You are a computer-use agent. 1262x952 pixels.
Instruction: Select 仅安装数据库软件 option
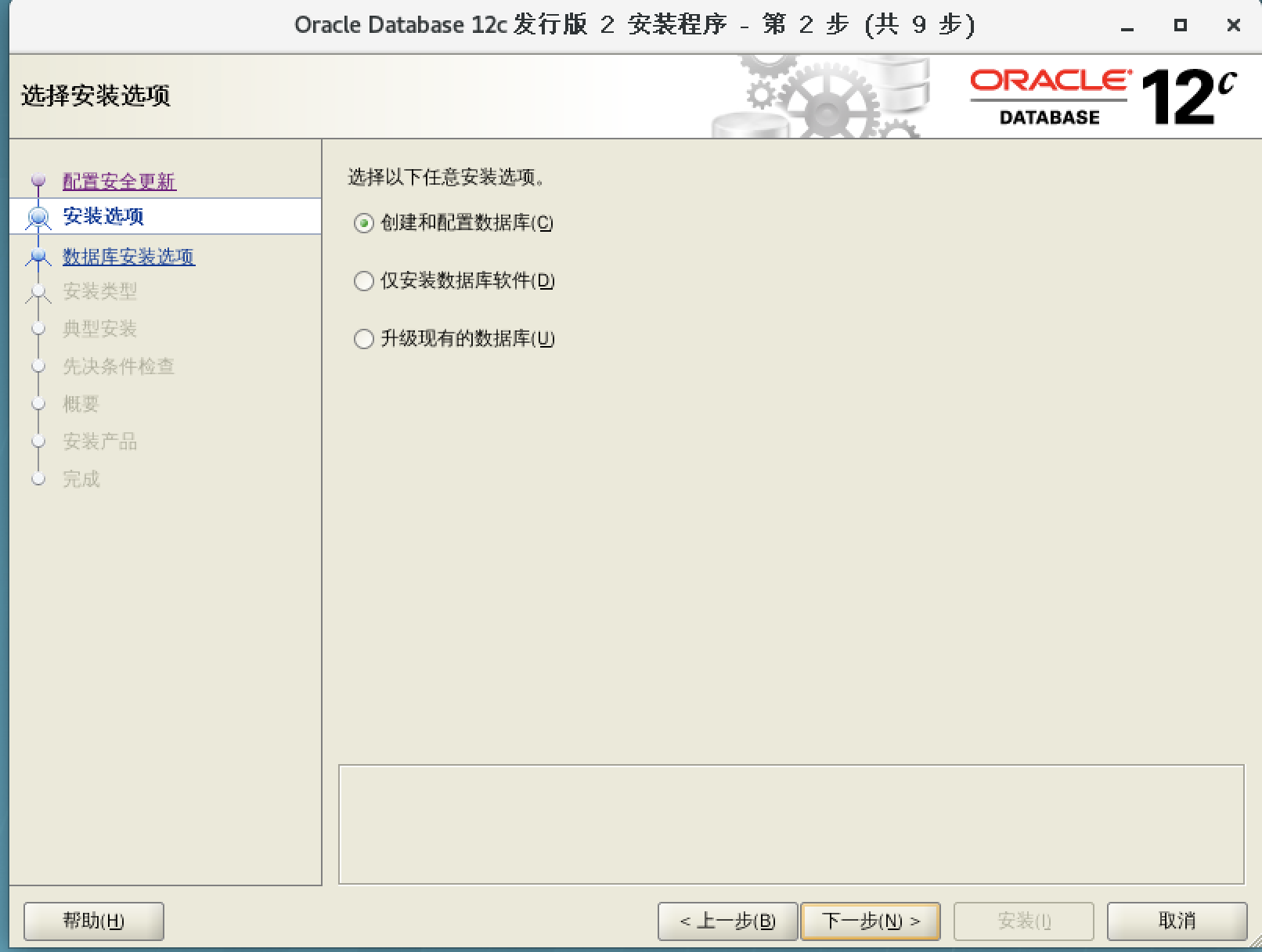coord(362,282)
